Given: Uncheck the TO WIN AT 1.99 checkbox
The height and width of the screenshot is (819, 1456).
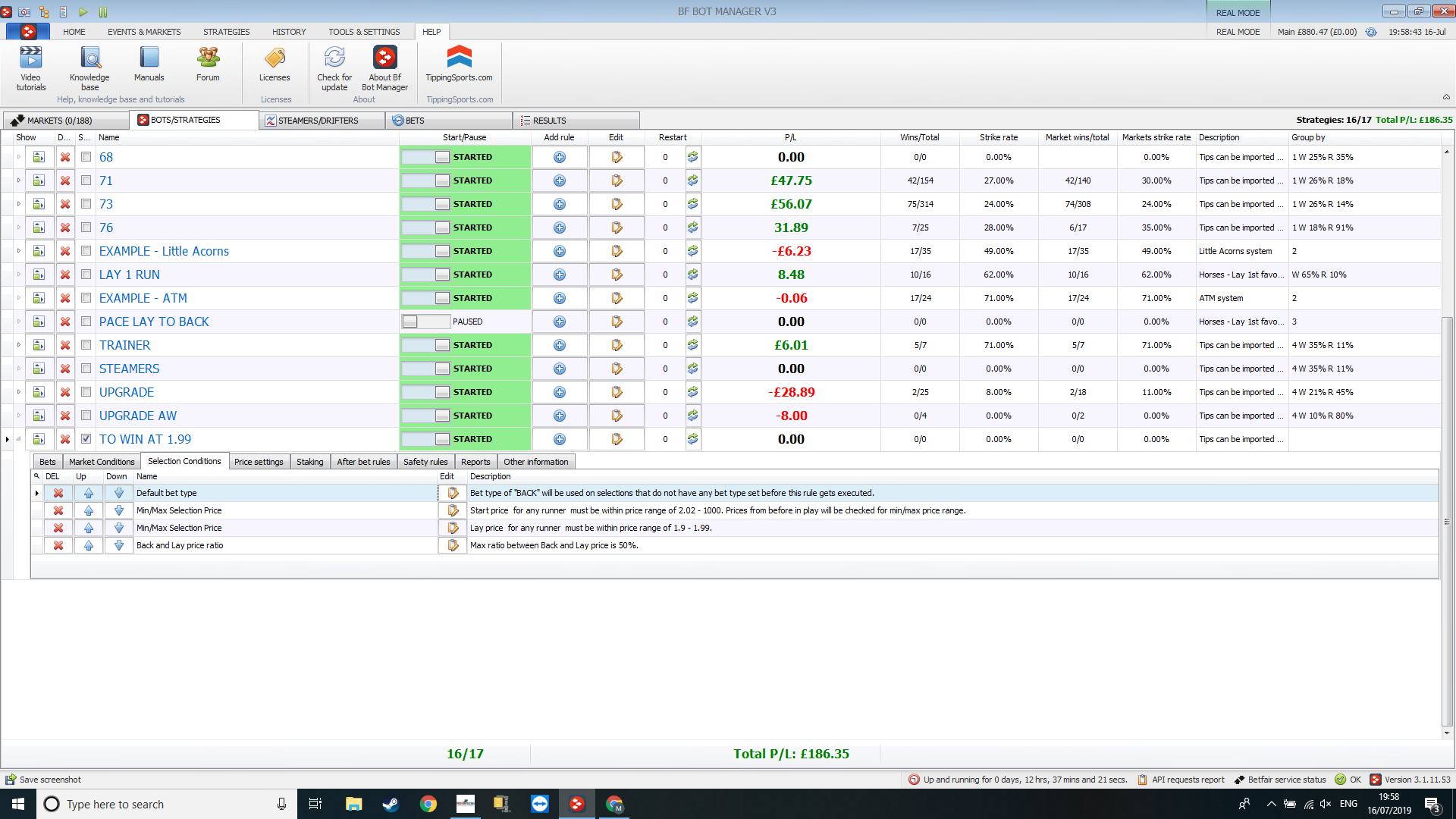Looking at the screenshot, I should click(x=86, y=439).
